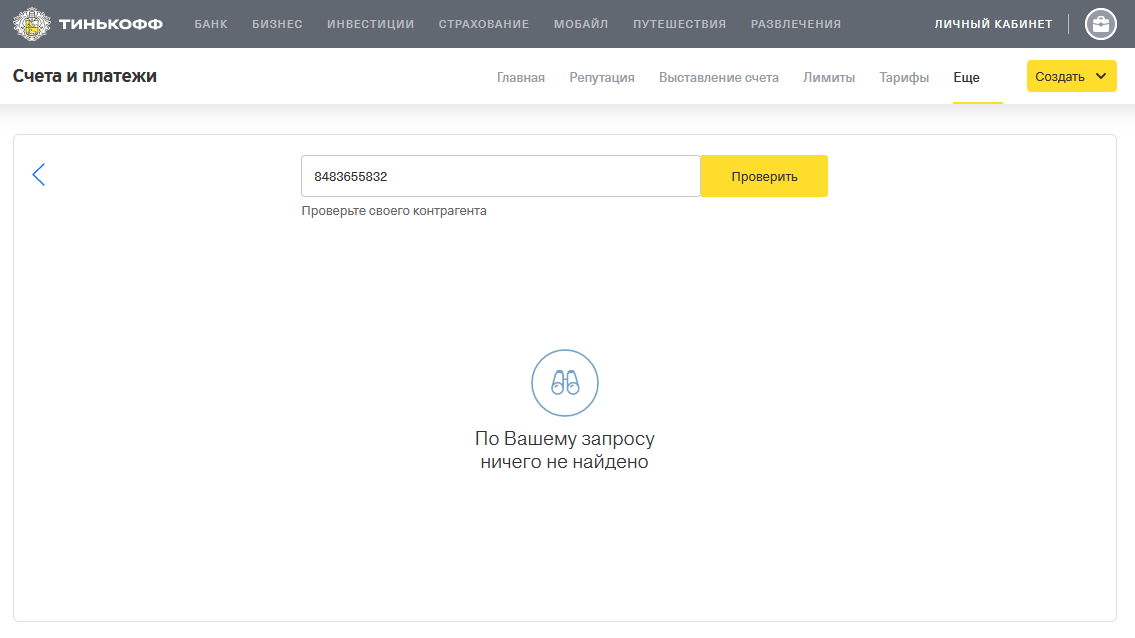Click the counterparty number input field
This screenshot has height=638, width=1135.
pos(500,176)
